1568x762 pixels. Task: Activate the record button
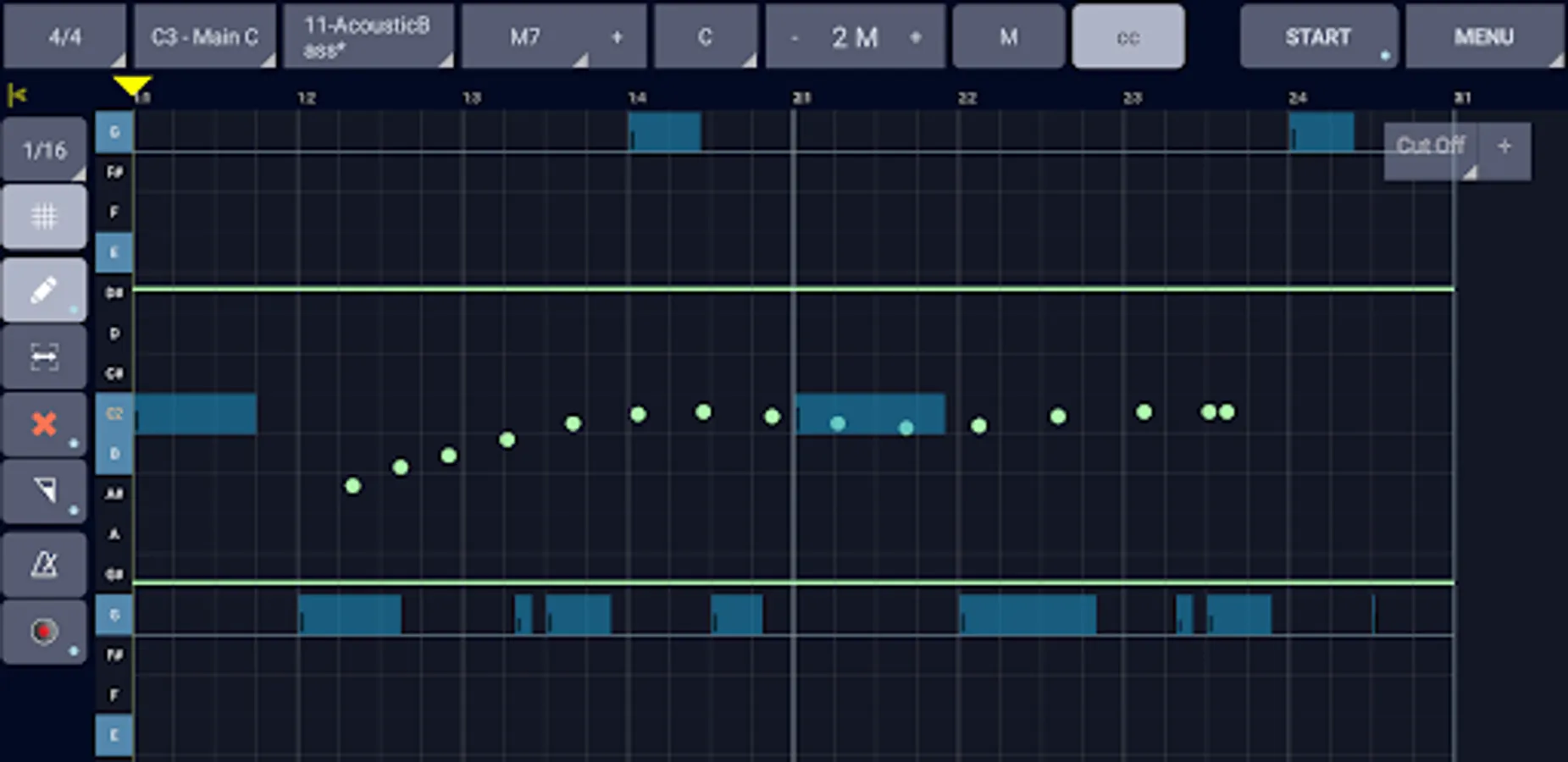pos(43,631)
